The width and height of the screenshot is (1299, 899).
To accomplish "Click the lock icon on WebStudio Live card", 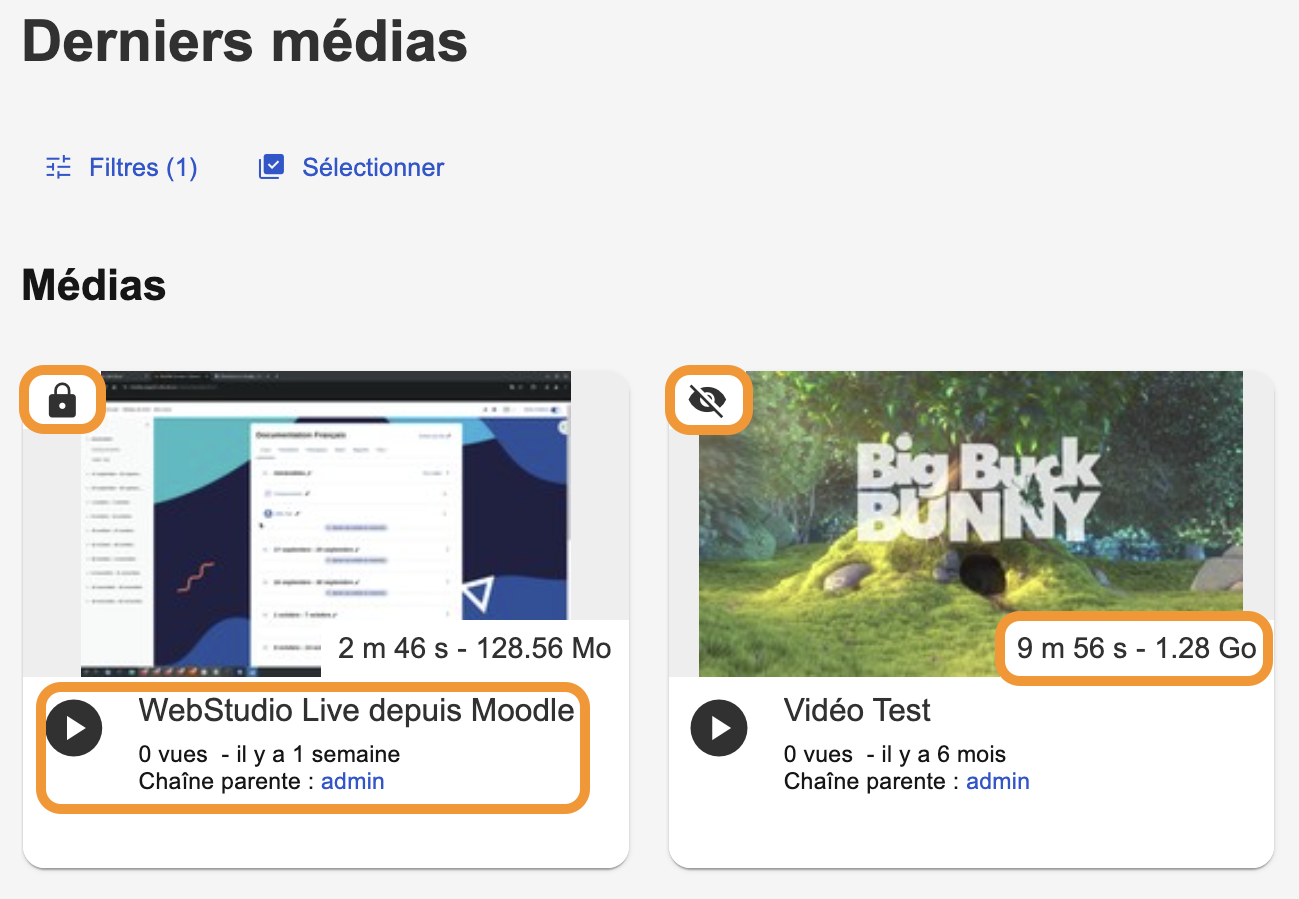I will point(62,402).
